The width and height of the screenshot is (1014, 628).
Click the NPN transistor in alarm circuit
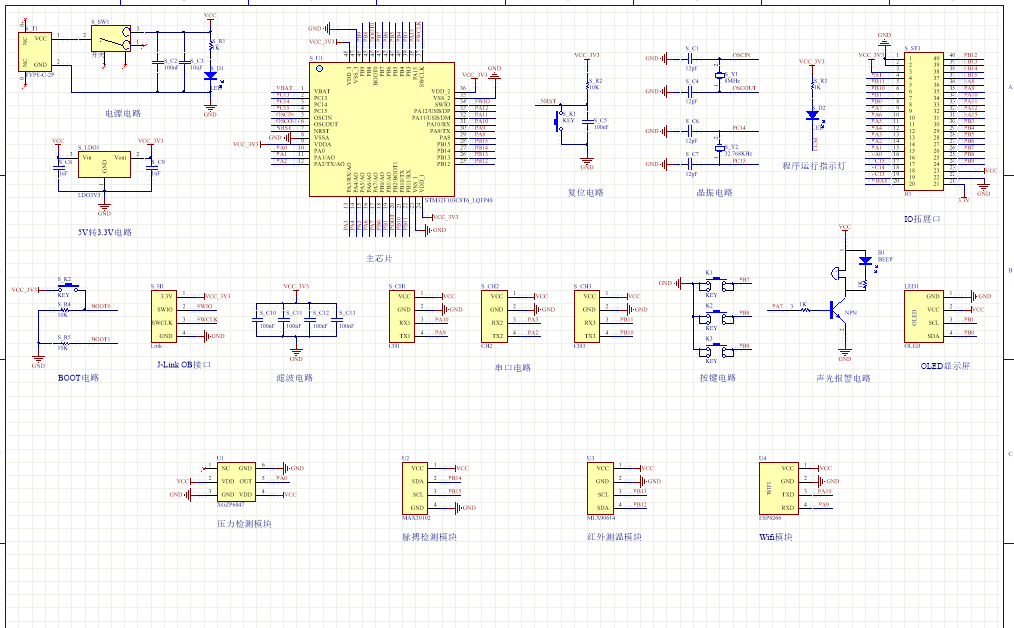(x=841, y=311)
